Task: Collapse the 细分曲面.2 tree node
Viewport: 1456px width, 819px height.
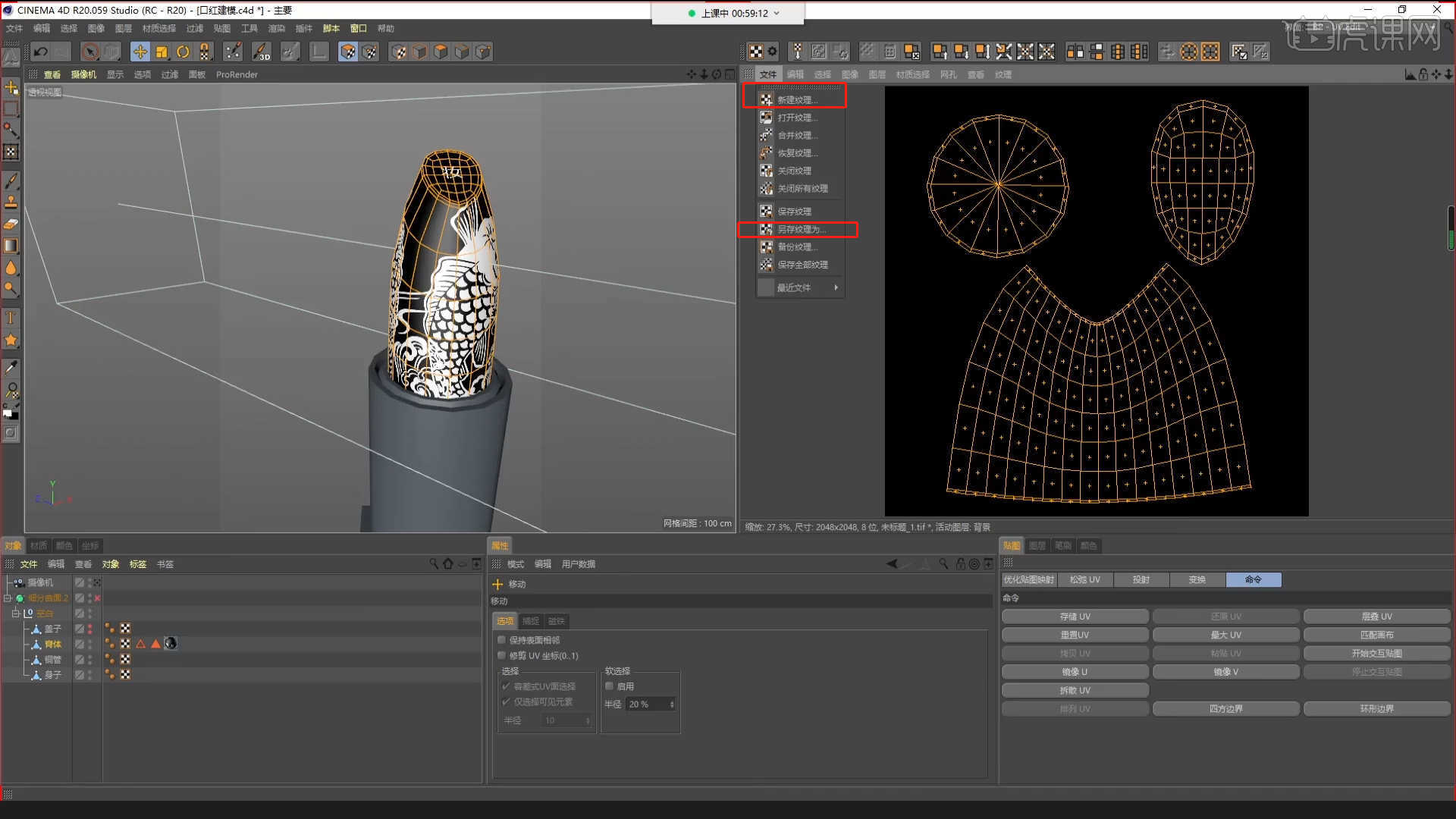Action: tap(8, 598)
